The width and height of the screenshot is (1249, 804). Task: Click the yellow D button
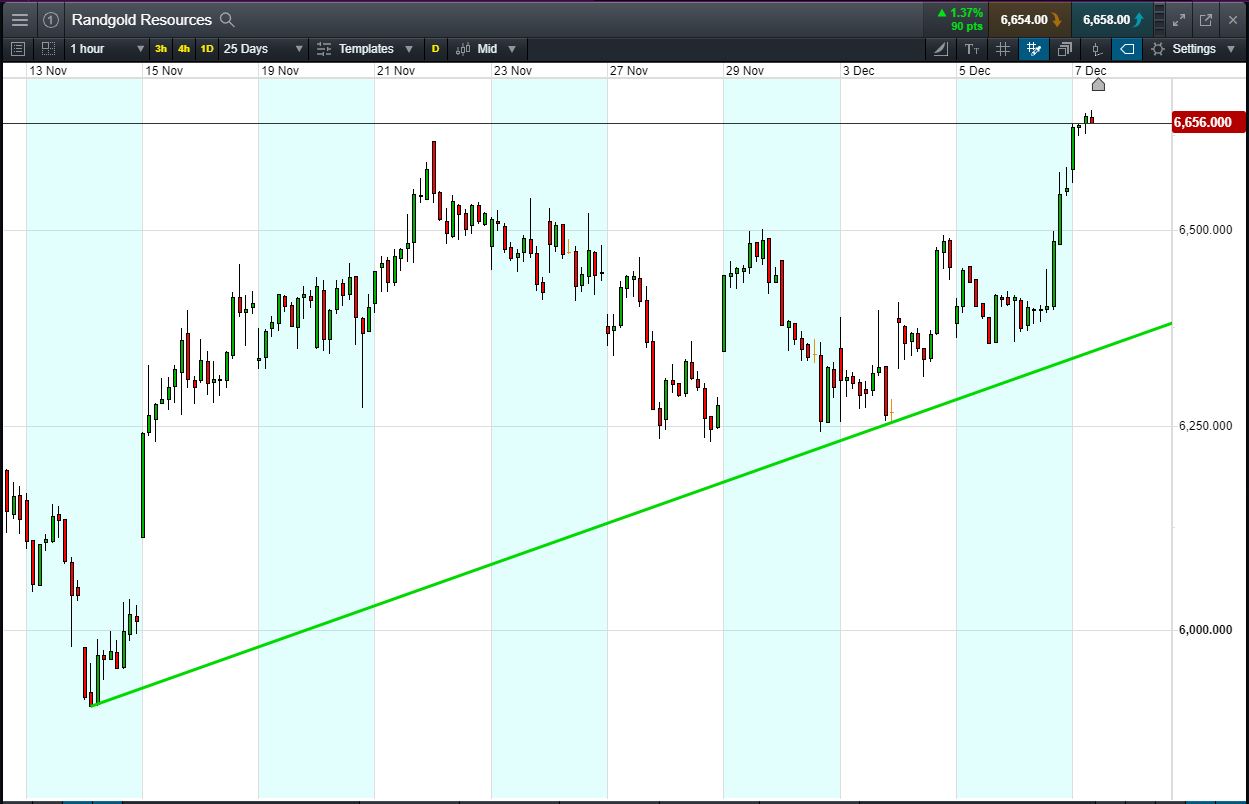(435, 48)
